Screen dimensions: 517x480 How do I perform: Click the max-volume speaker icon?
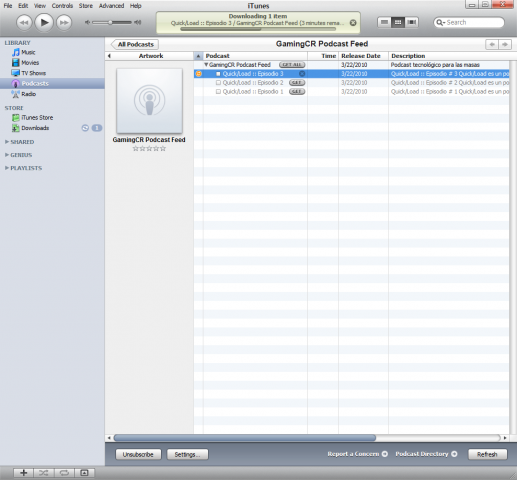pos(137,22)
